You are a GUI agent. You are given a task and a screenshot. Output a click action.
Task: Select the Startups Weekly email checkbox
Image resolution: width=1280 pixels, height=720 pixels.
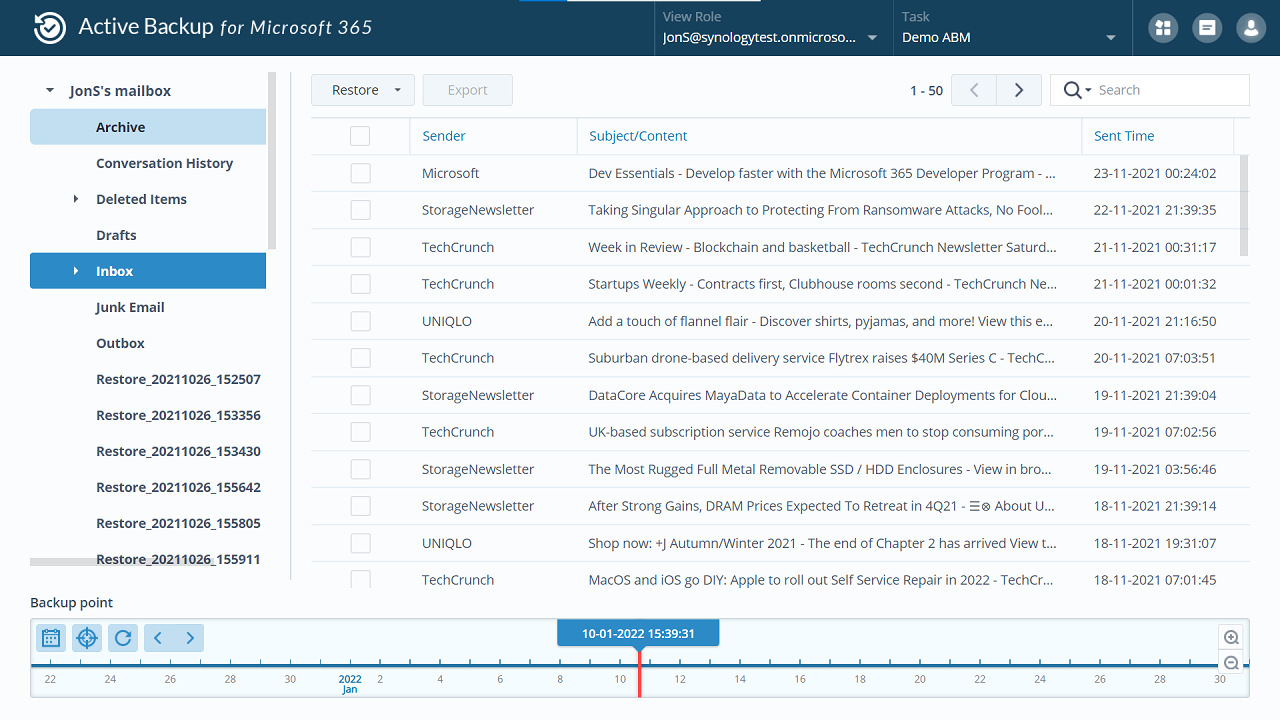click(360, 284)
